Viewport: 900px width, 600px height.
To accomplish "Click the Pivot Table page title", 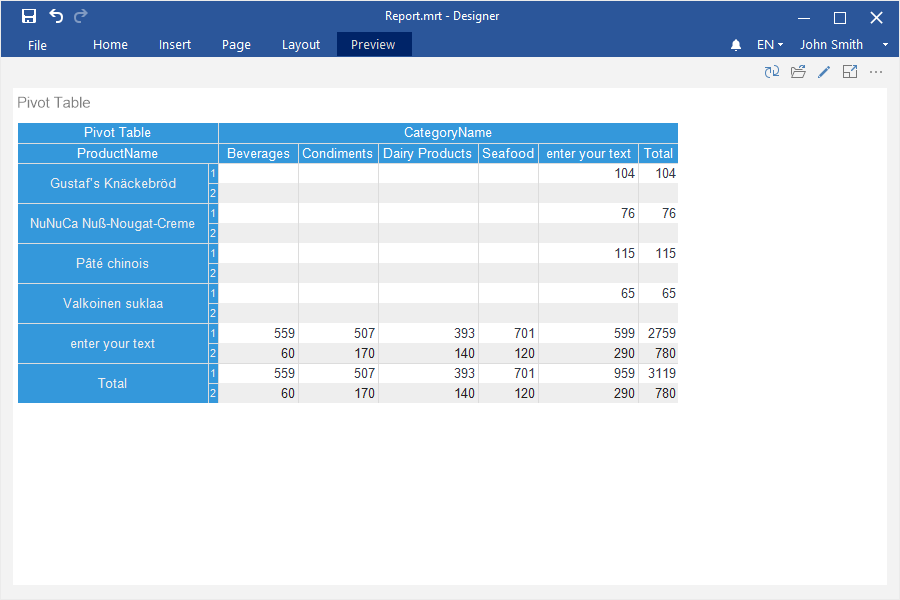I will 54,103.
